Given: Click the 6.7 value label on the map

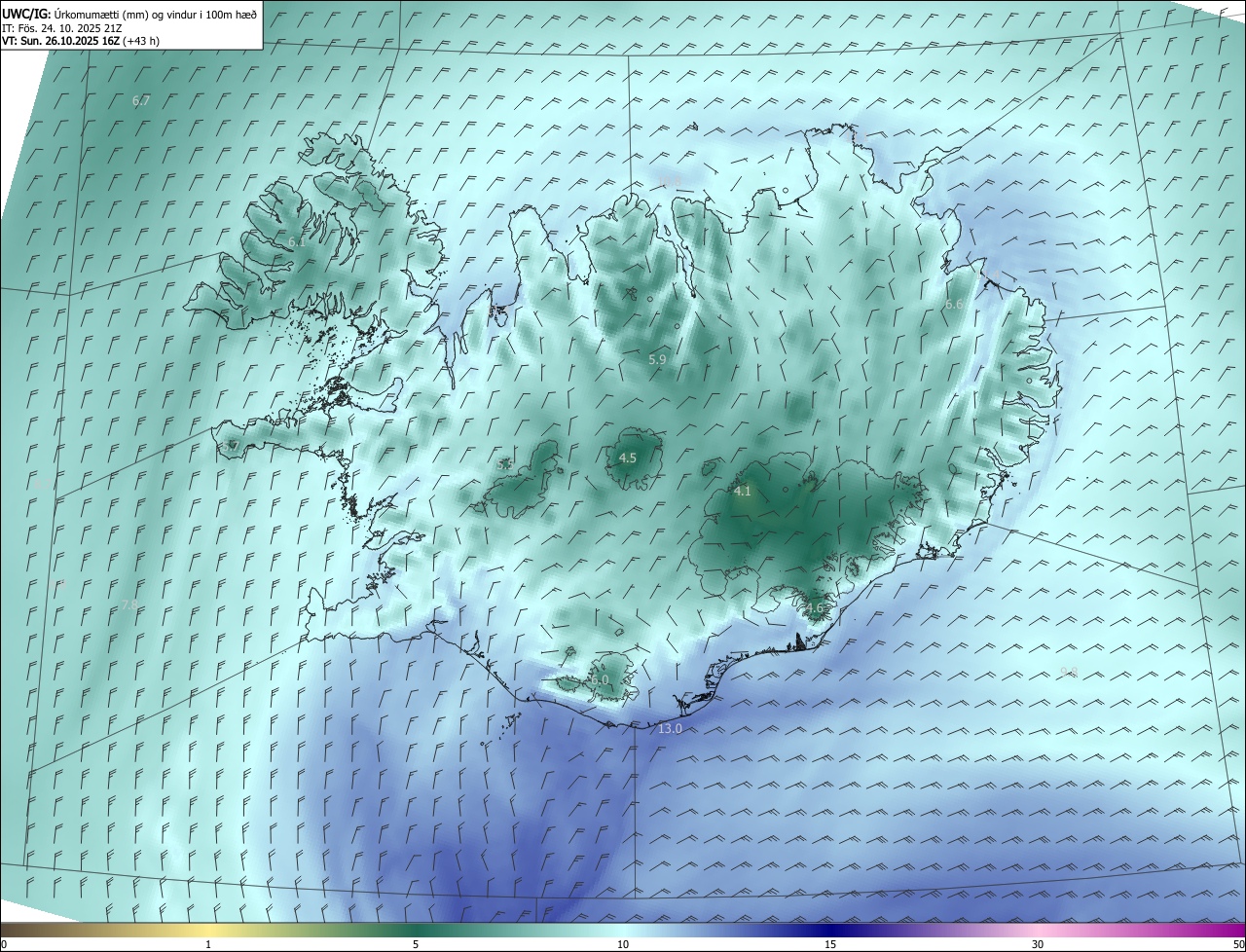Looking at the screenshot, I should tap(141, 101).
